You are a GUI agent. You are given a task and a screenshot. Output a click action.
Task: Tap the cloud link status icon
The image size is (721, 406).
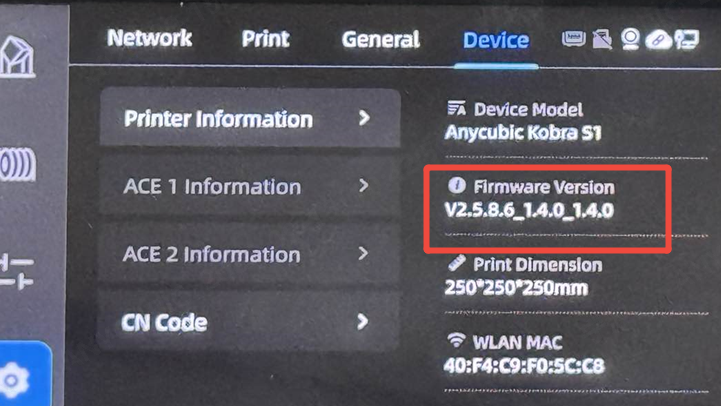tap(658, 40)
